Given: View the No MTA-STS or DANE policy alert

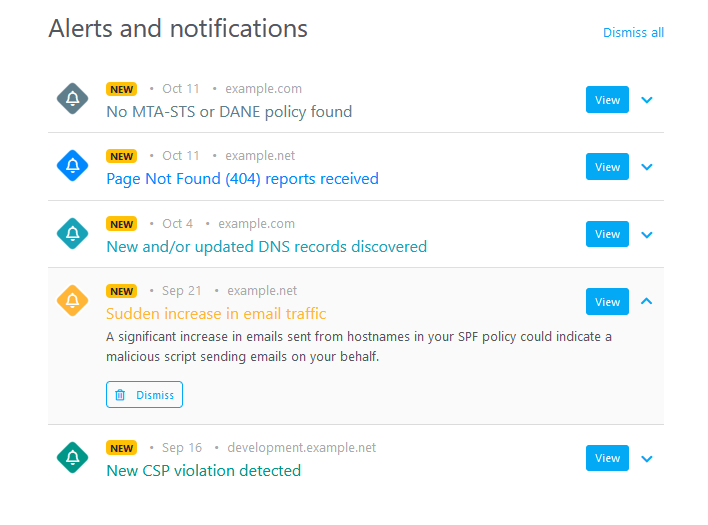Looking at the screenshot, I should (607, 100).
